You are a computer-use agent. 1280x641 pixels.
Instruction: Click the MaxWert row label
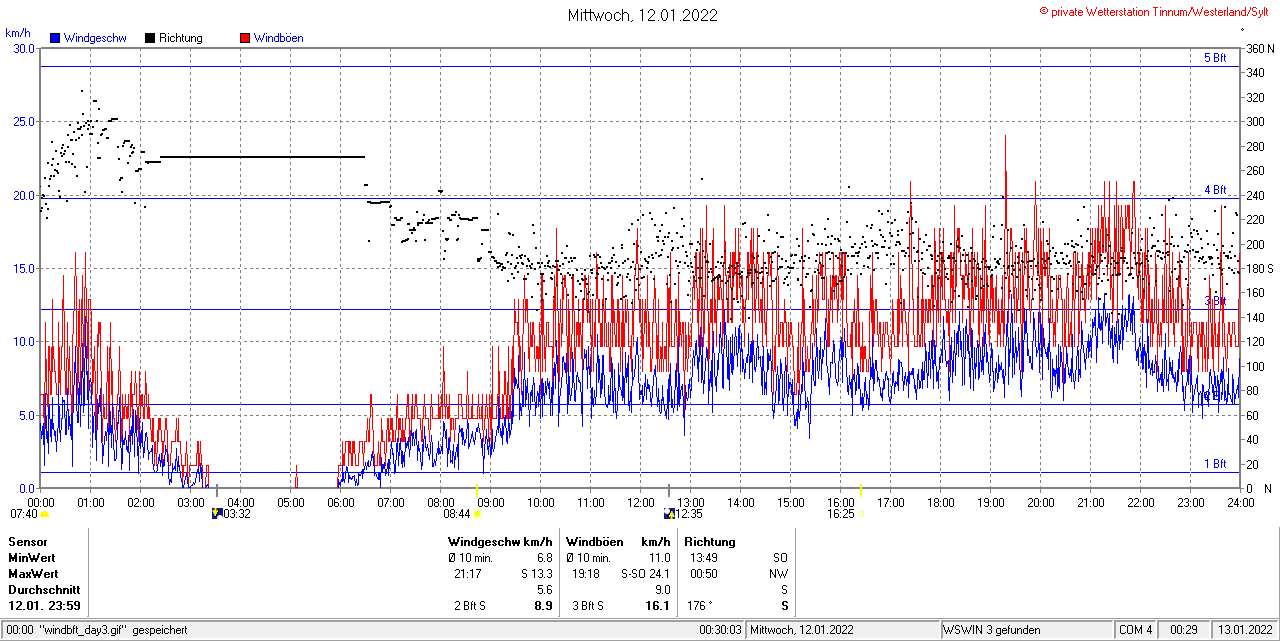tap(33, 574)
